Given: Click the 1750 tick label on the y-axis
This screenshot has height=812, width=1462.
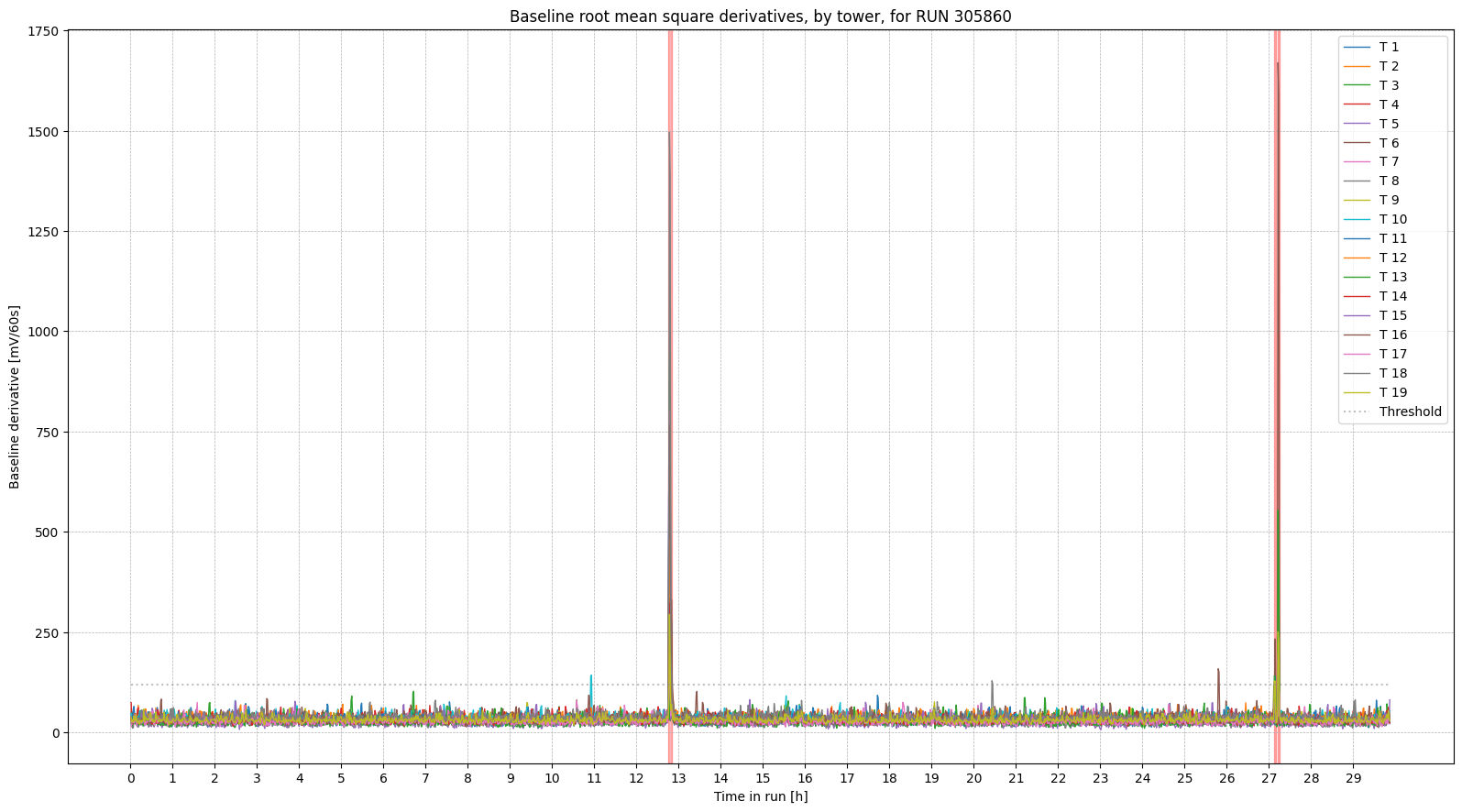Looking at the screenshot, I should click(x=42, y=31).
